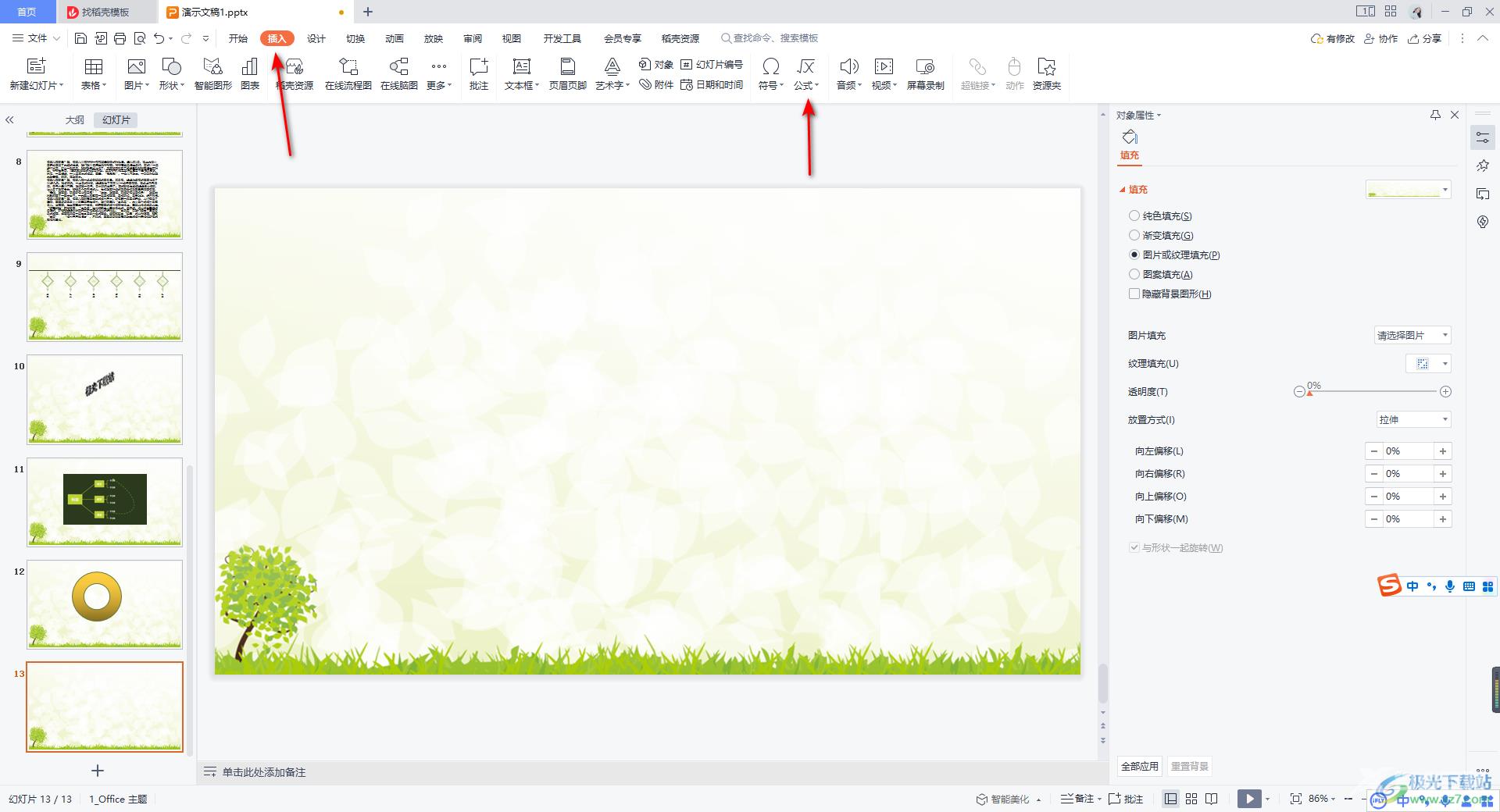The image size is (1500, 812).
Task: Open the Slide Show (放映) ribbon tab
Action: click(434, 38)
